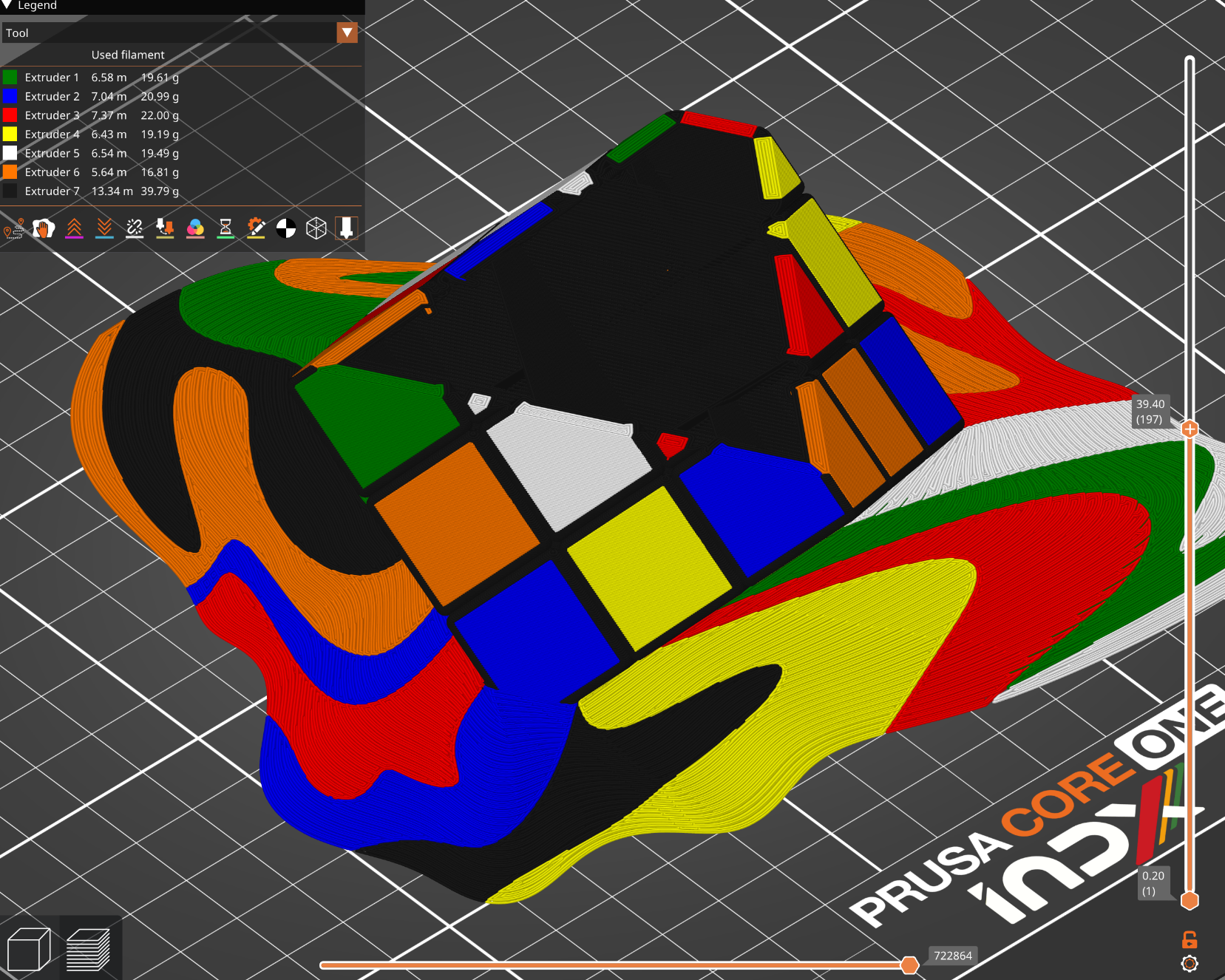1225x980 pixels.
Task: Toggle Travel moves visibility icon
Action: tap(13, 228)
